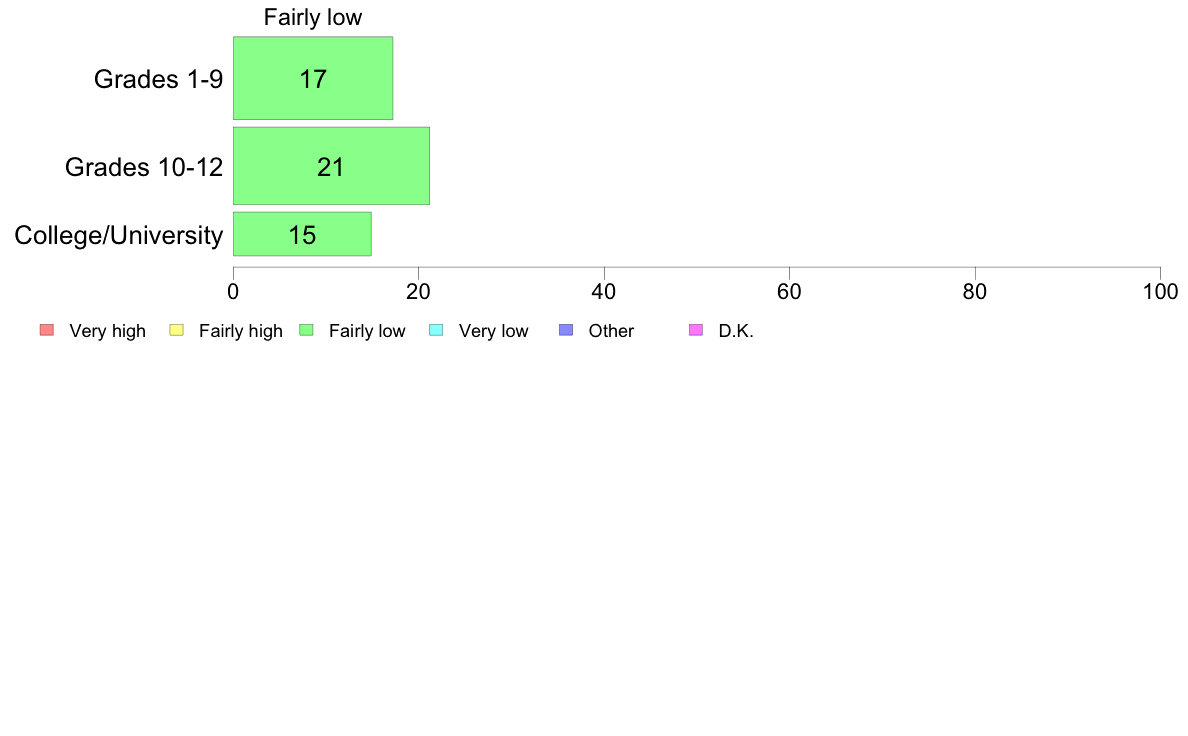Image resolution: width=1188 pixels, height=736 pixels.
Task: Select the Grades 1-9 bar showing 17
Action: [313, 78]
